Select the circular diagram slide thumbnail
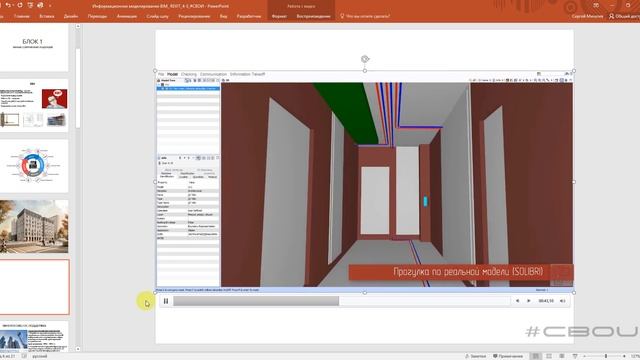Viewport: 640px width, 360px height. tap(33, 166)
